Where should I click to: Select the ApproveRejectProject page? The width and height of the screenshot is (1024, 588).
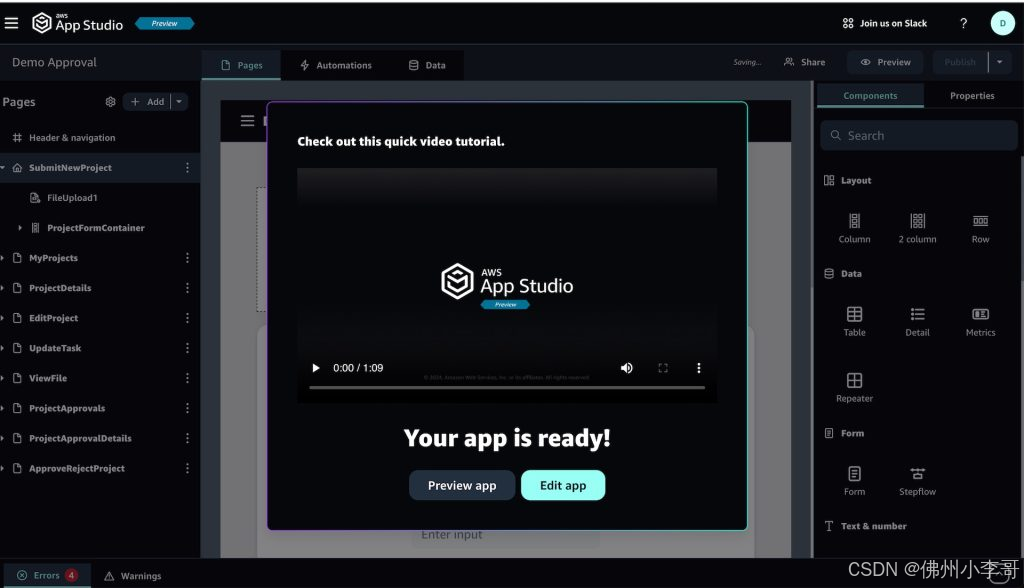pos(76,468)
